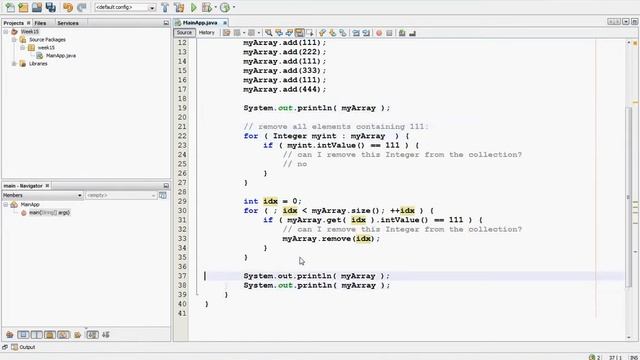This screenshot has width=640, height=360.
Task: Select main(String[] args) in Navigator
Action: coord(49,213)
